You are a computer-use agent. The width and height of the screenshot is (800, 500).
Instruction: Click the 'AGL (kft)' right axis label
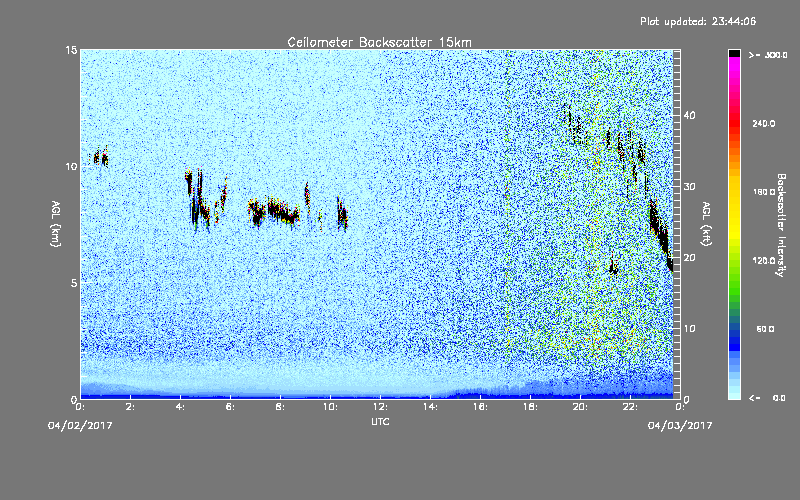click(706, 224)
